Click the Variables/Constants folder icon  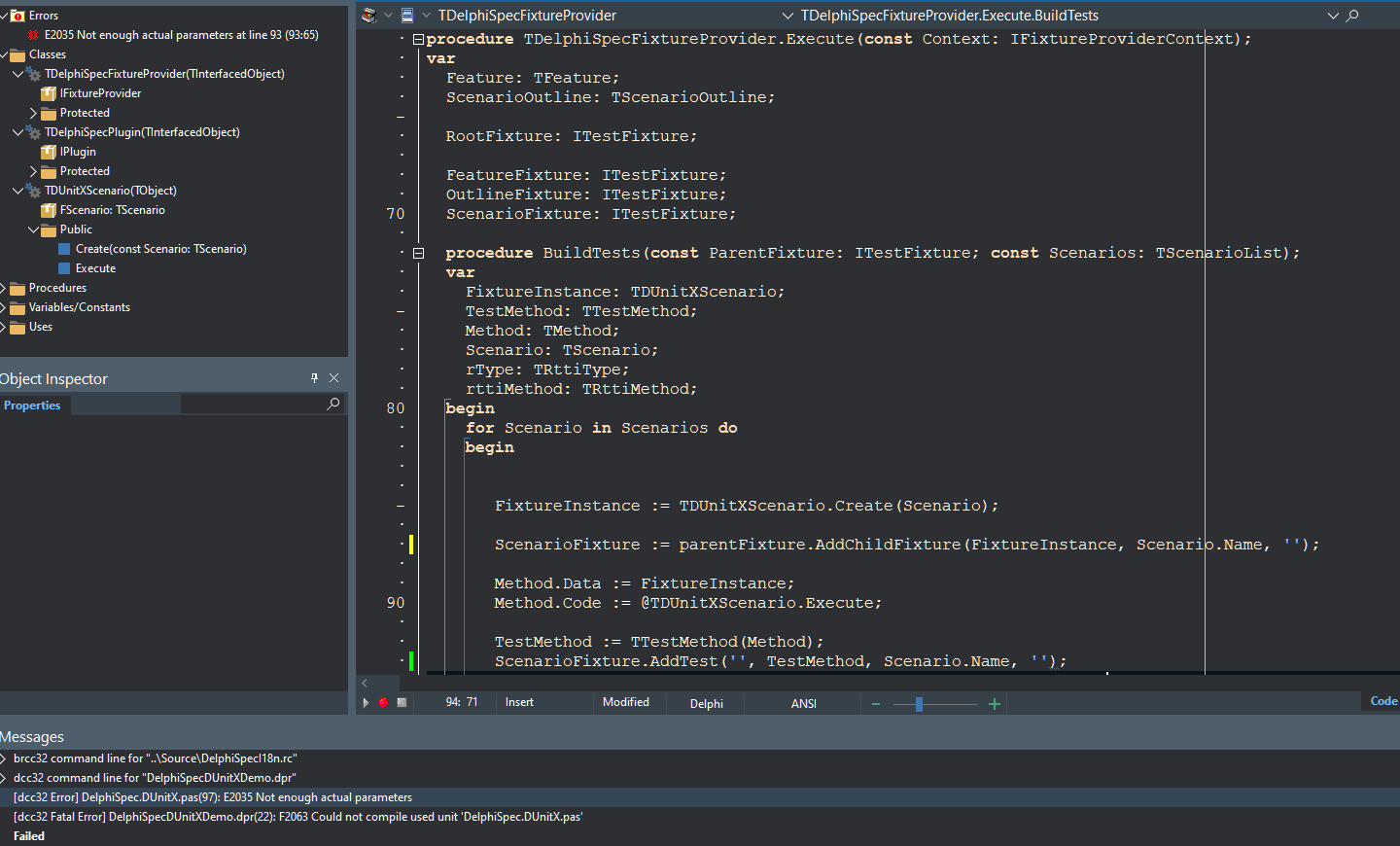click(x=17, y=307)
